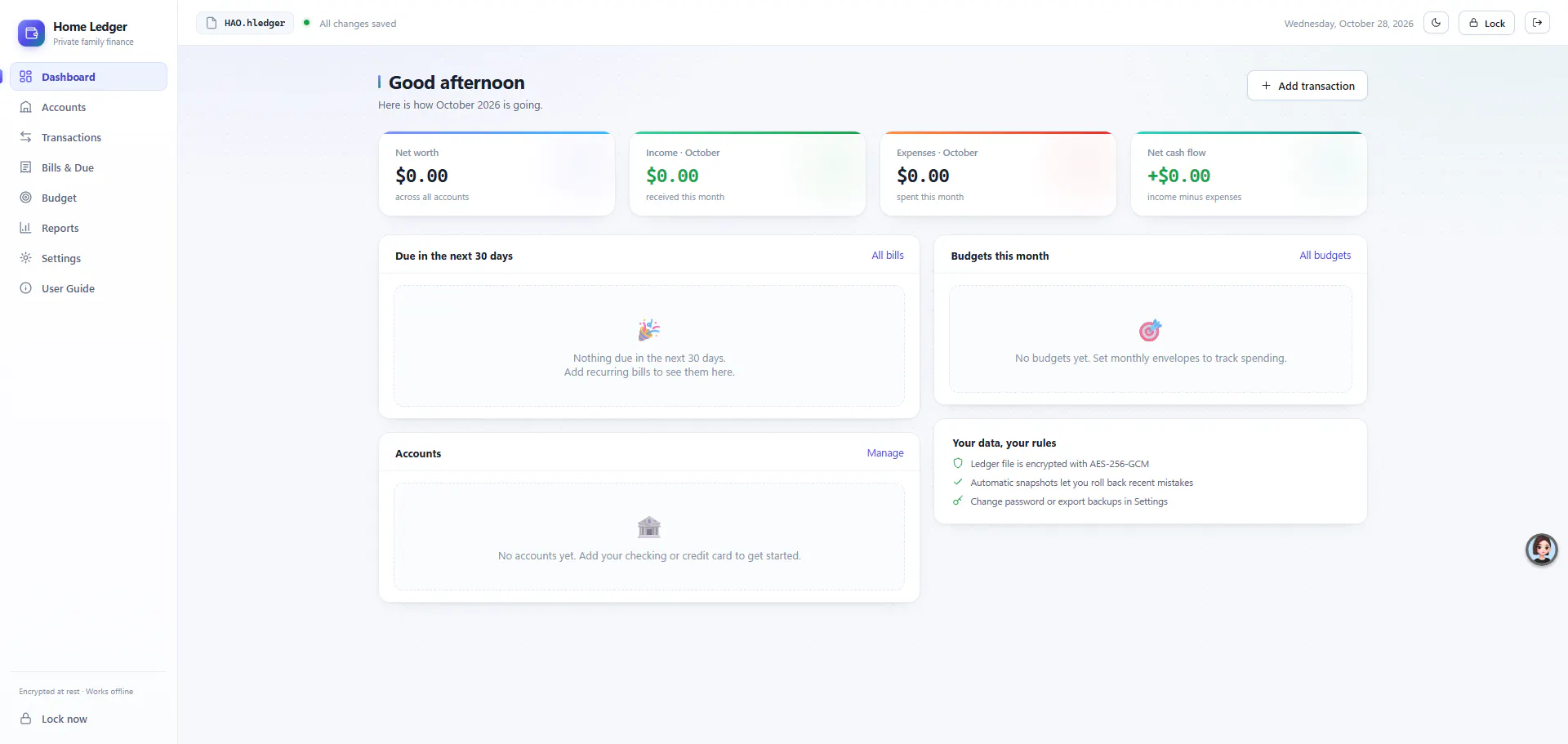1568x744 pixels.
Task: Open Bills & Due page
Action: (x=88, y=167)
